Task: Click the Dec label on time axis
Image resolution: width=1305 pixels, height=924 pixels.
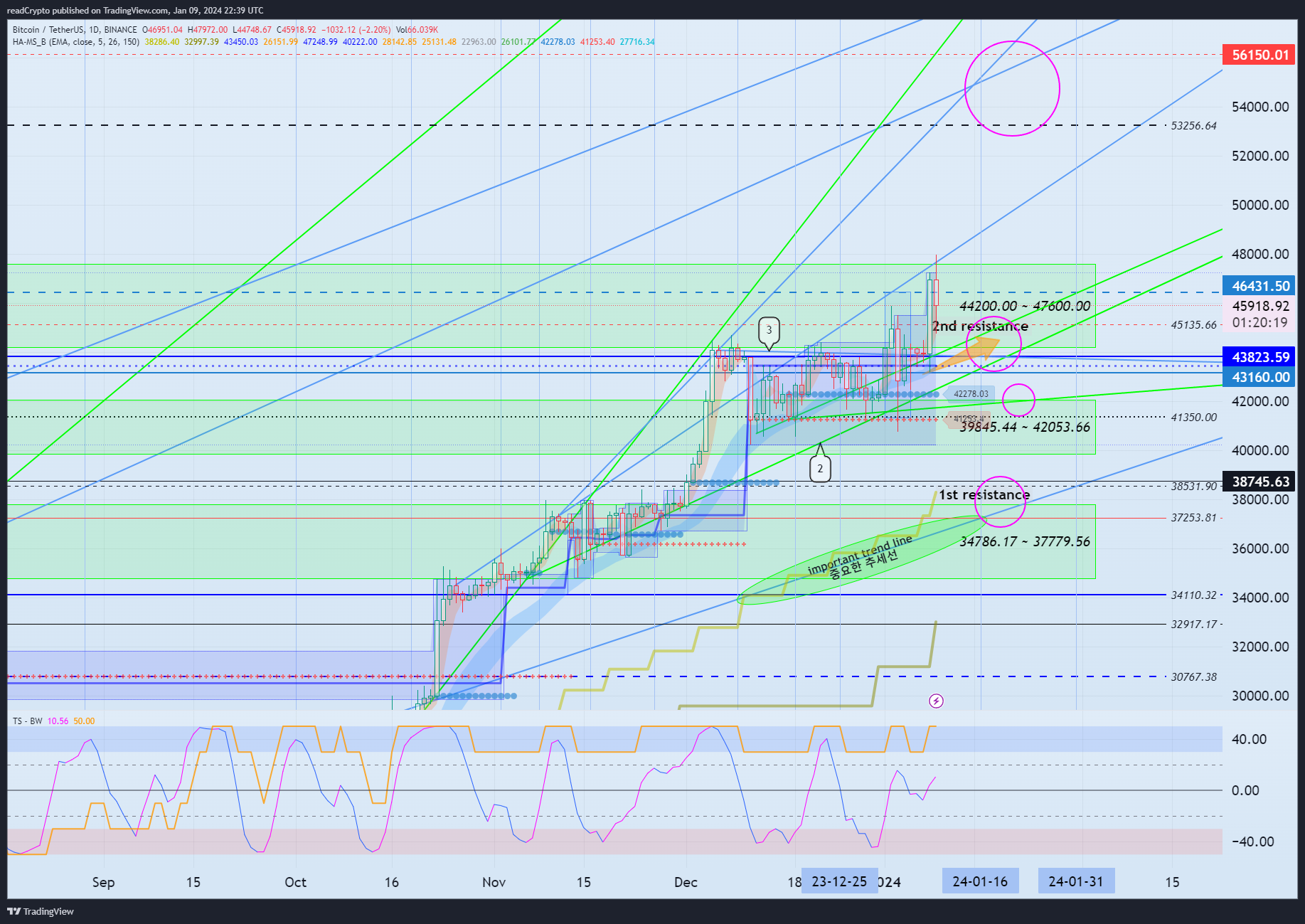Action: [x=686, y=882]
